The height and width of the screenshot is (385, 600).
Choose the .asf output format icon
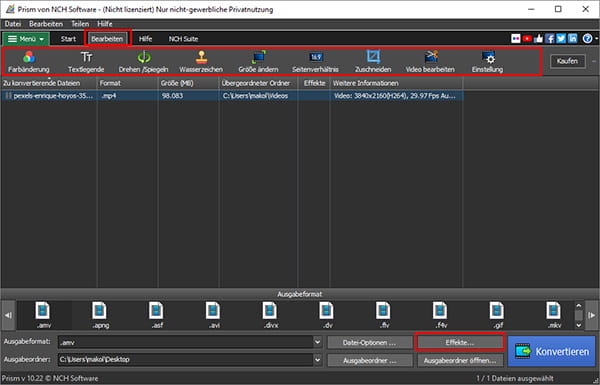(157, 315)
